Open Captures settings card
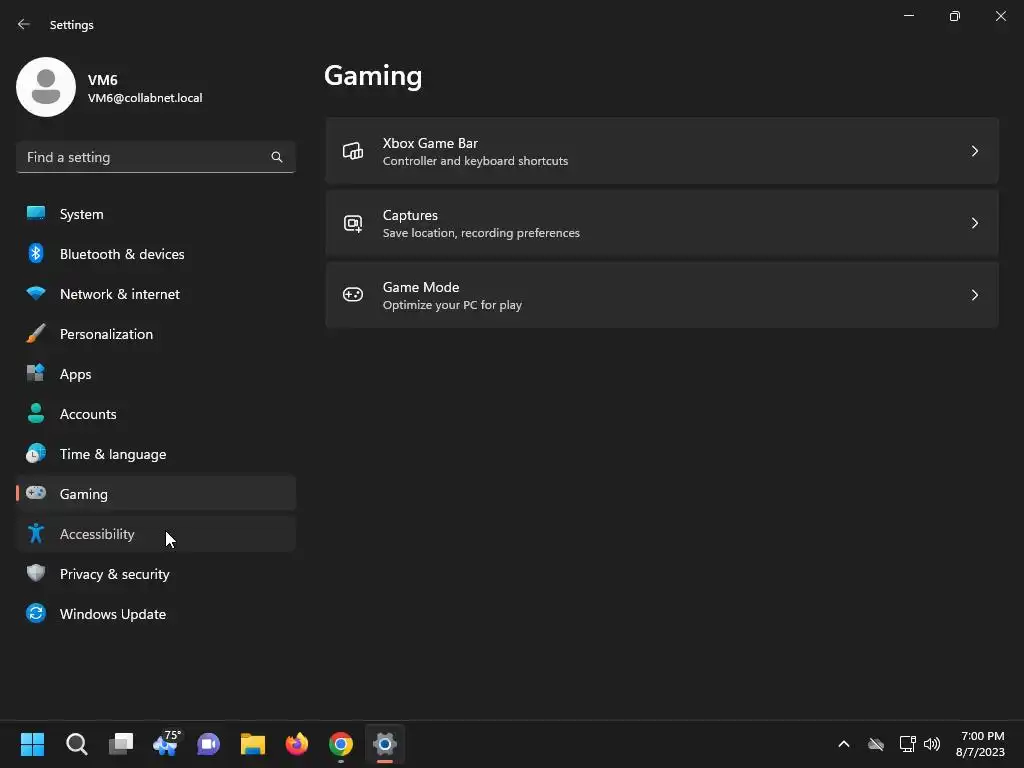The width and height of the screenshot is (1024, 768). point(662,223)
